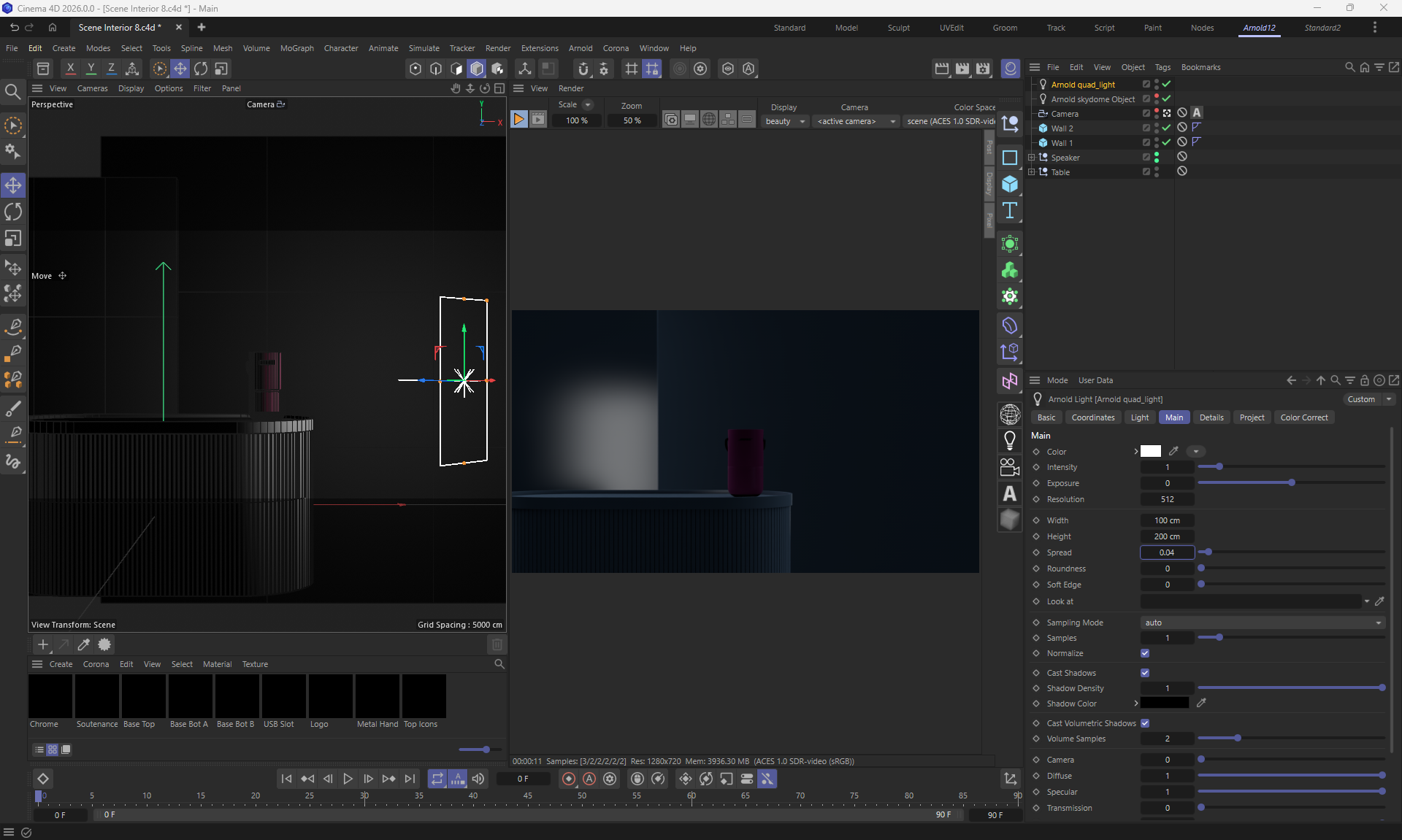Click the Width value input field

(1167, 520)
